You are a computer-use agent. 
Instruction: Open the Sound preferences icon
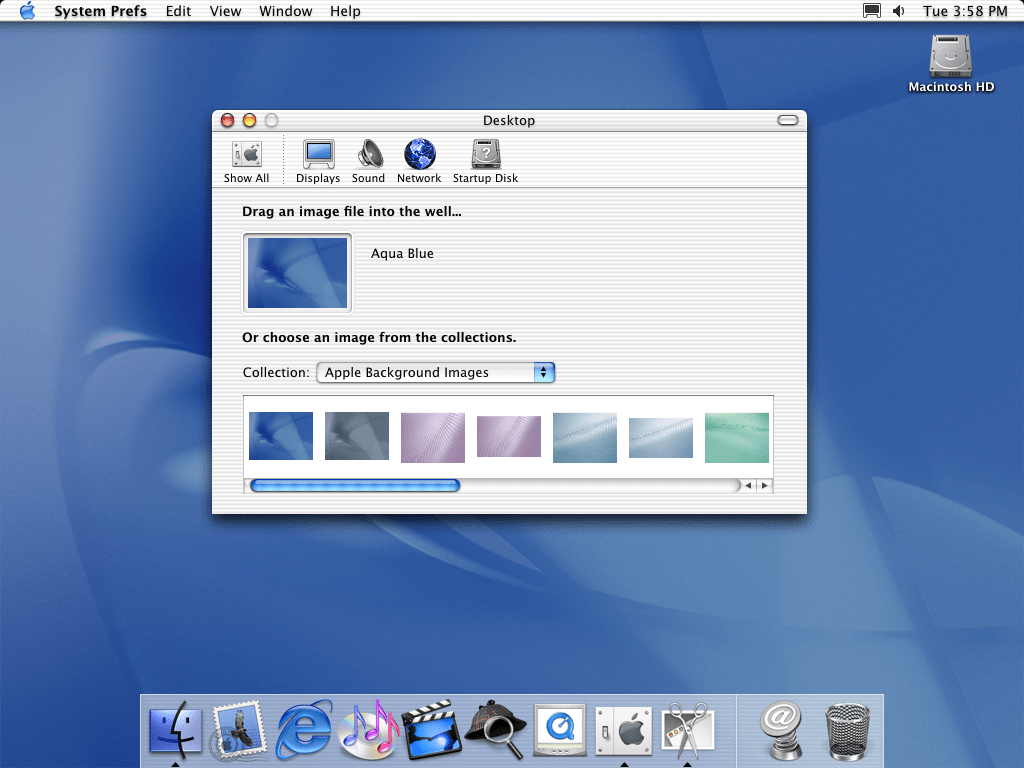368,161
